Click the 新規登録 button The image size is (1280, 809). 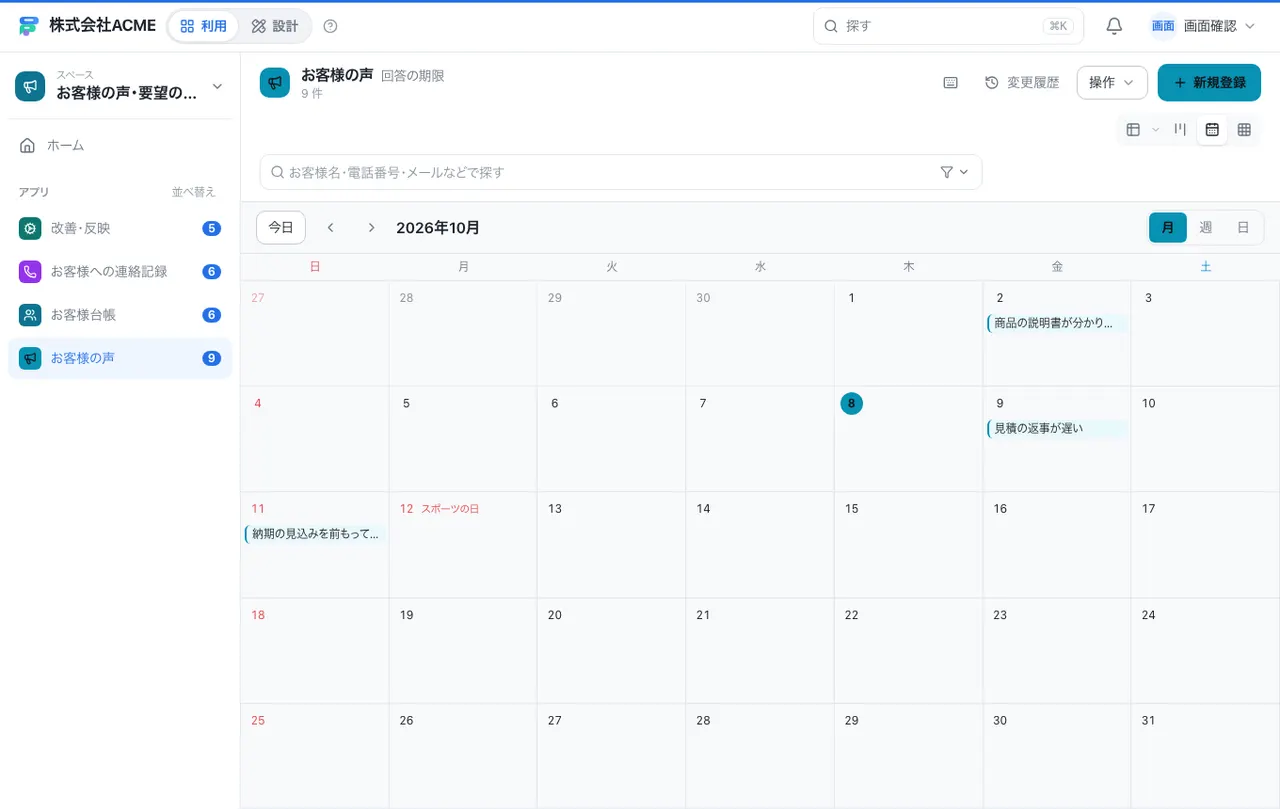[x=1209, y=83]
